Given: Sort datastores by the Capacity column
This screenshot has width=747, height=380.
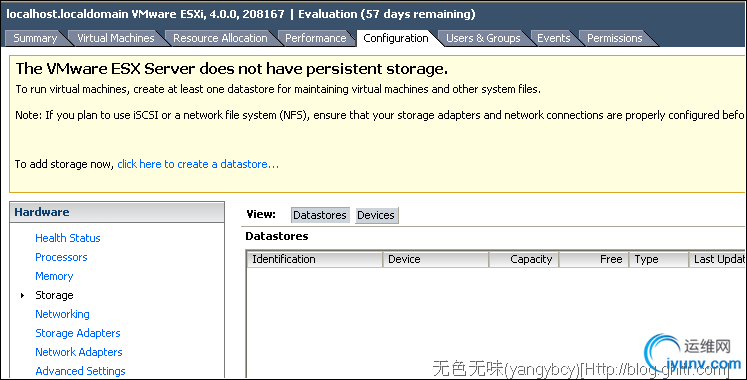Looking at the screenshot, I should tap(524, 259).
